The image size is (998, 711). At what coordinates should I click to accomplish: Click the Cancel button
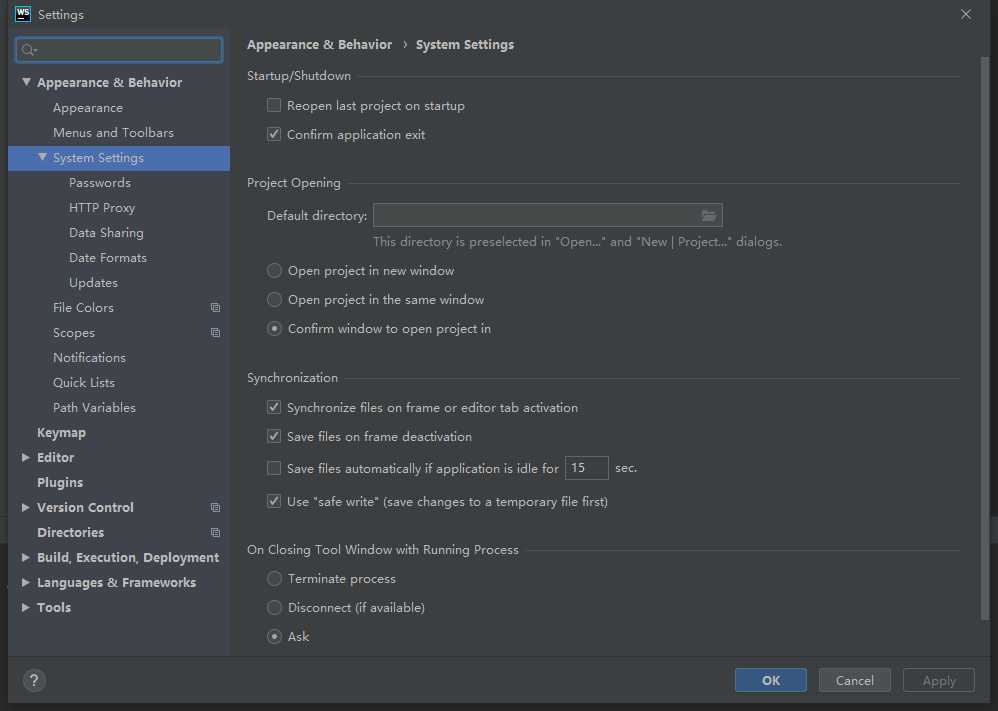[855, 680]
